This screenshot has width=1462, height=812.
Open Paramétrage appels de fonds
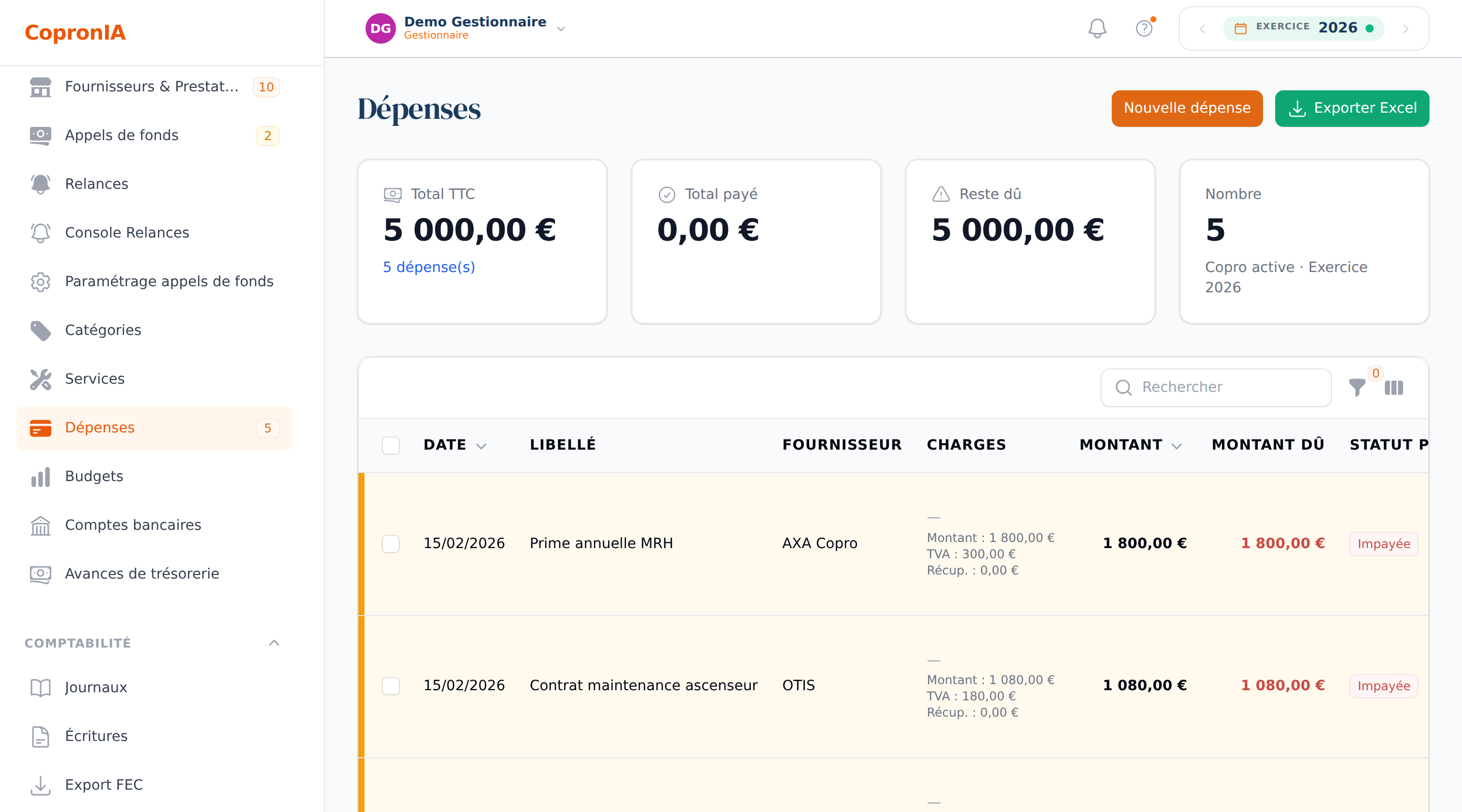tap(154, 282)
